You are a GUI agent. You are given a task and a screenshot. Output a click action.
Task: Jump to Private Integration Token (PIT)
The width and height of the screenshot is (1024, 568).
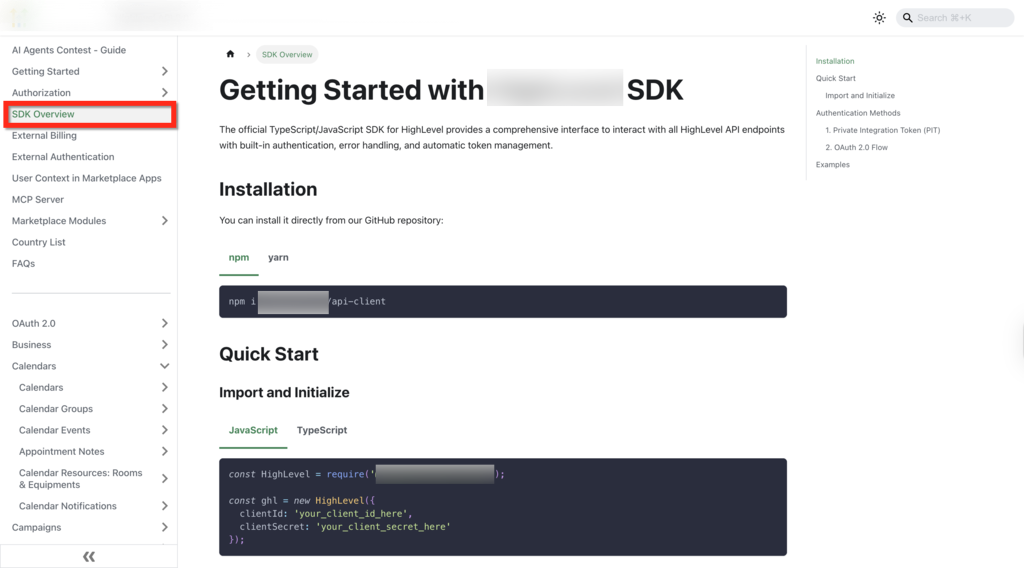click(x=882, y=131)
